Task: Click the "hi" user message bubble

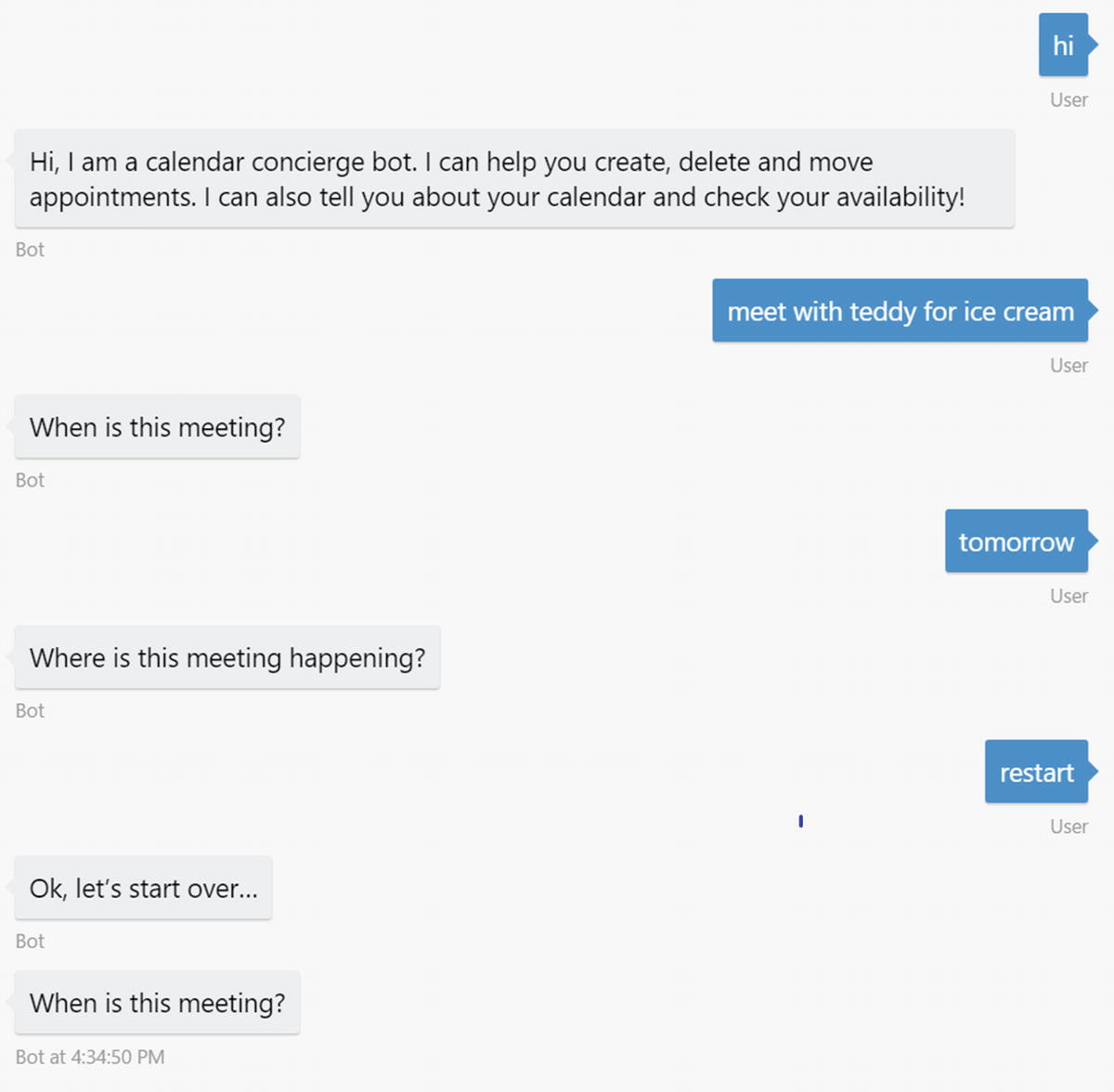Action: (1063, 45)
